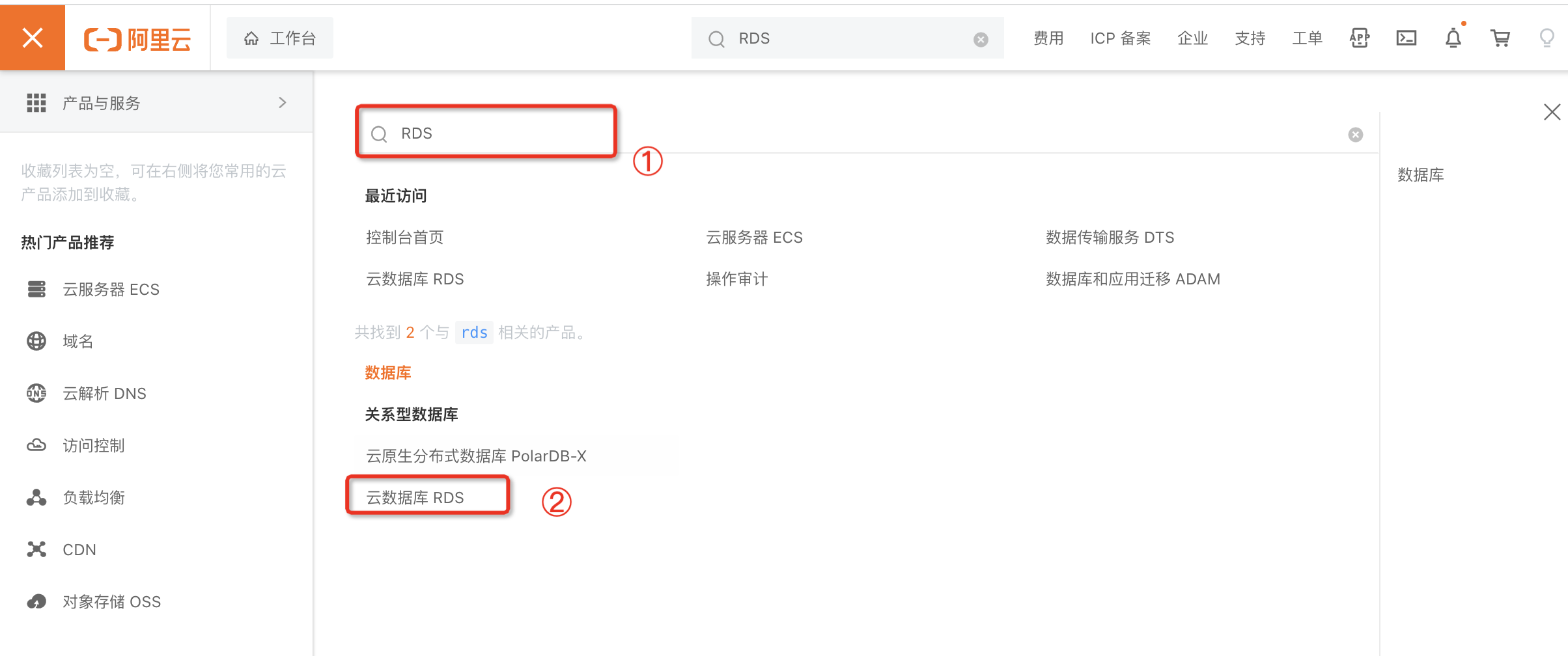Click the Alibaba Cloud logo
Screen dimensions: 1568x656
pyautogui.click(x=137, y=39)
